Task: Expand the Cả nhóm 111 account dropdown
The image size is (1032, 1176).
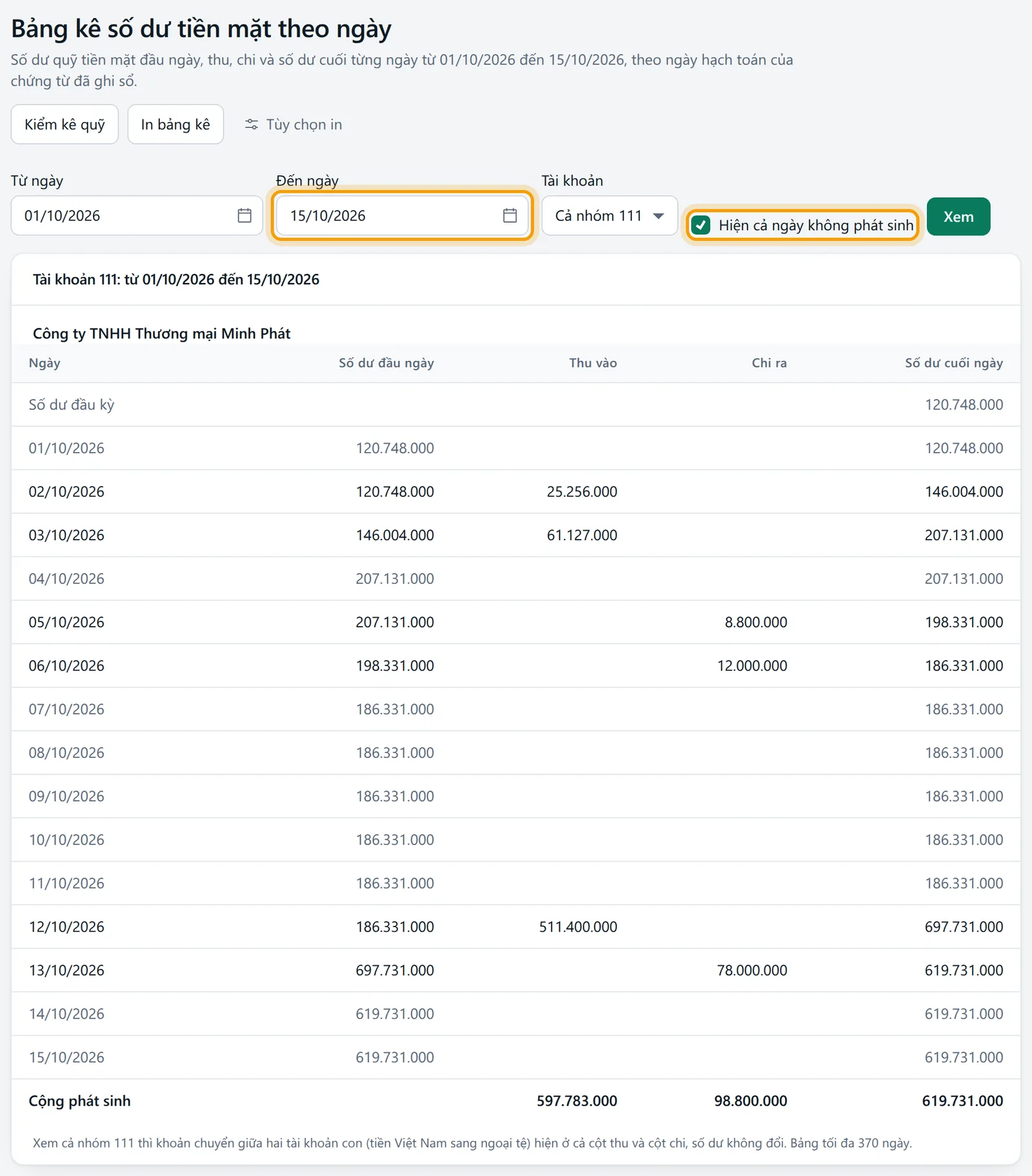Action: 610,215
